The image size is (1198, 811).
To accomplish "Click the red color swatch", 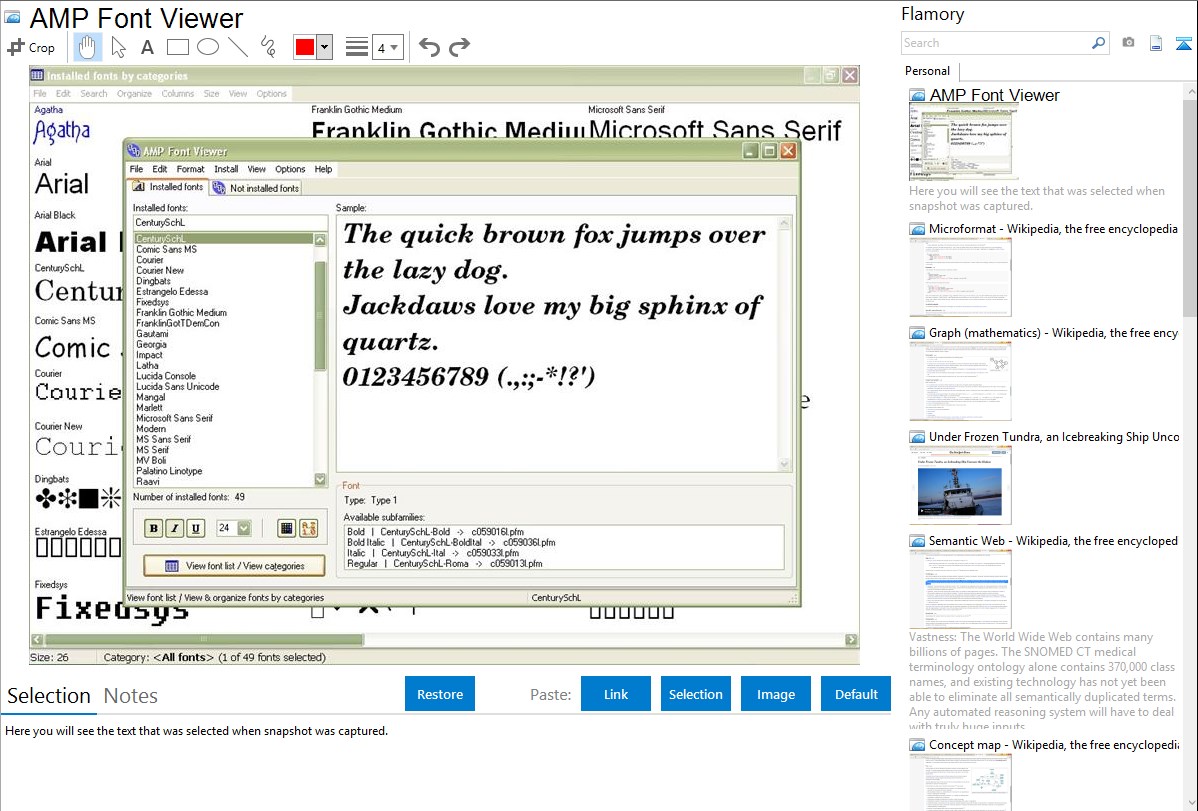I will [305, 47].
